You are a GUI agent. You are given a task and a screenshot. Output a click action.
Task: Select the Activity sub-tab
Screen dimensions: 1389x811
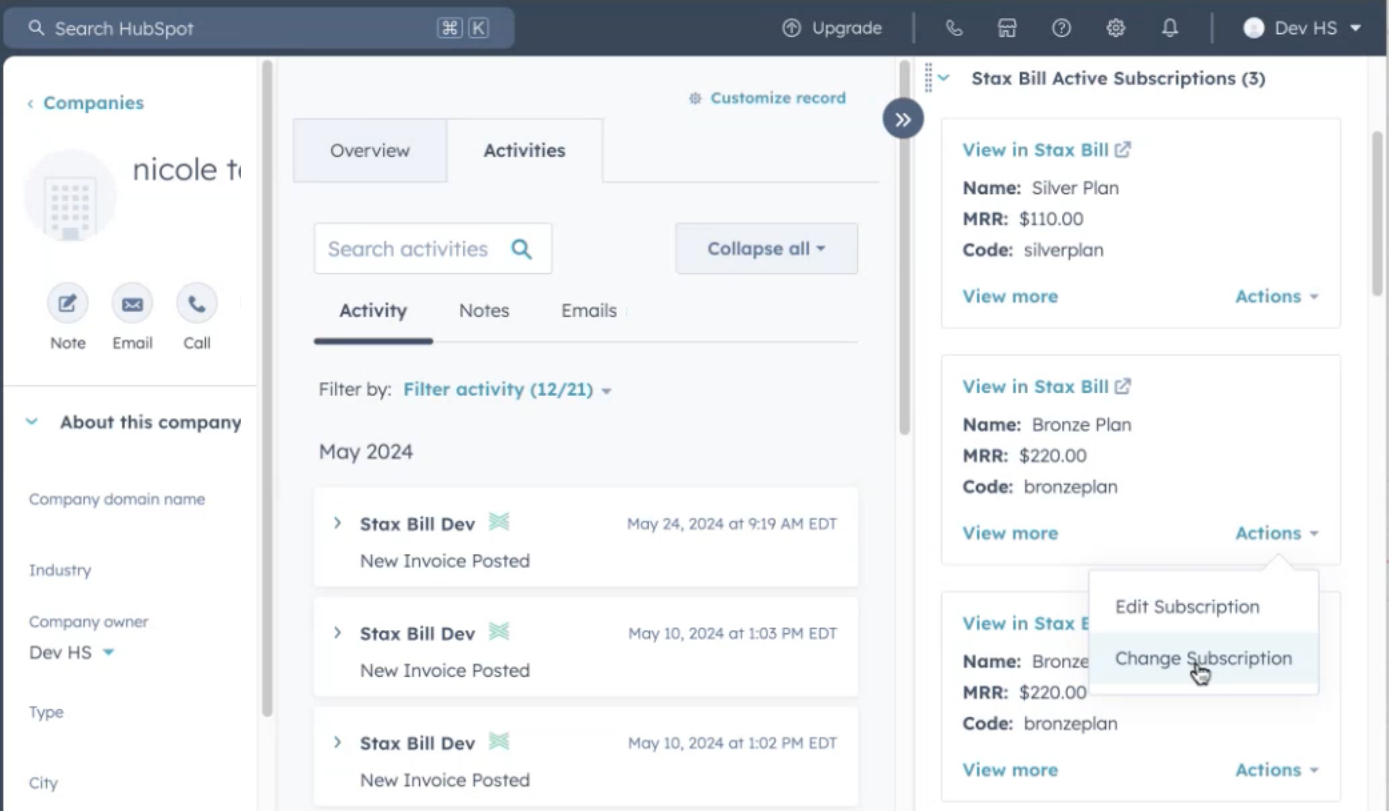pyautogui.click(x=373, y=311)
